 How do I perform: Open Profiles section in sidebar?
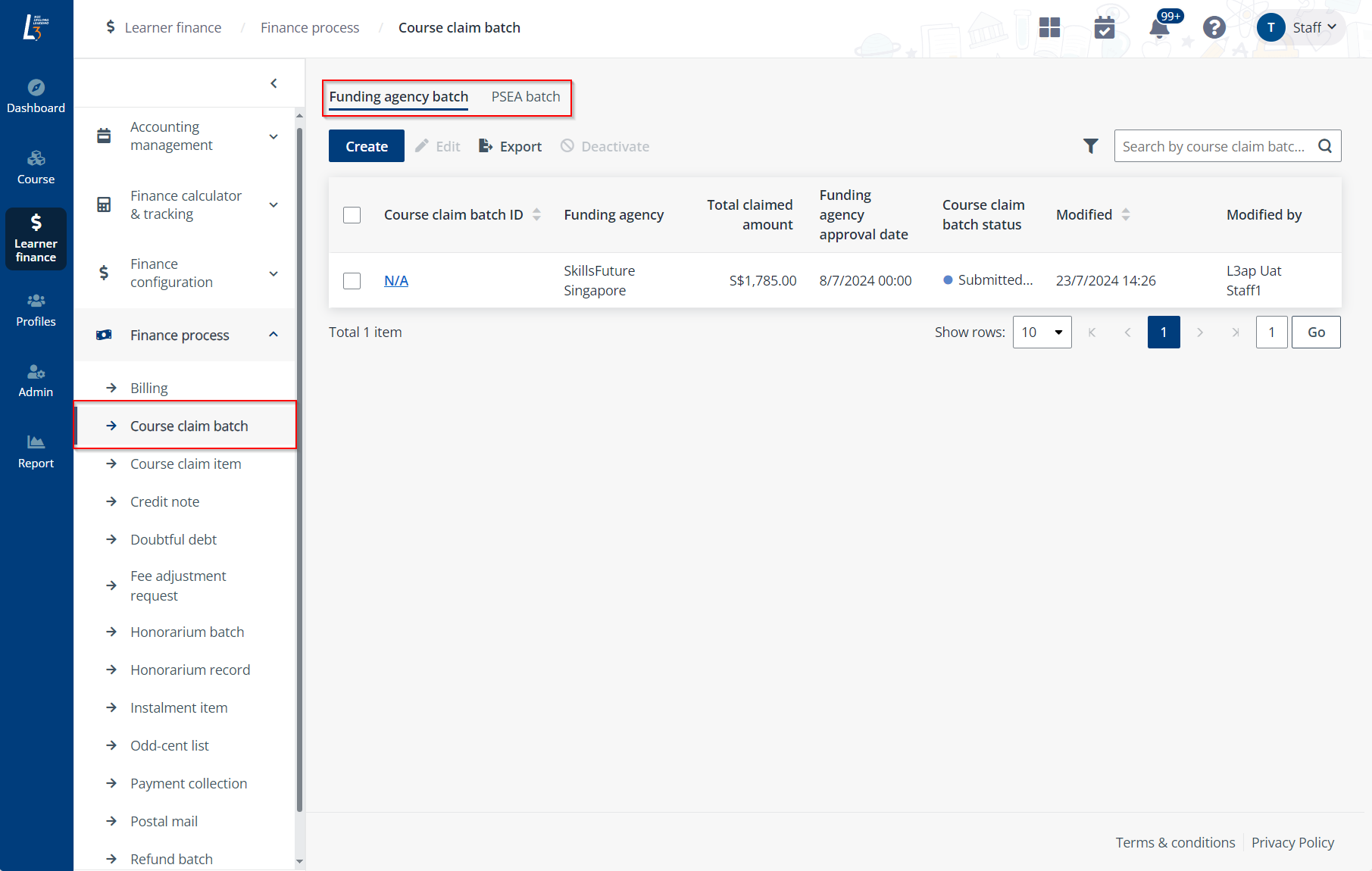[36, 311]
